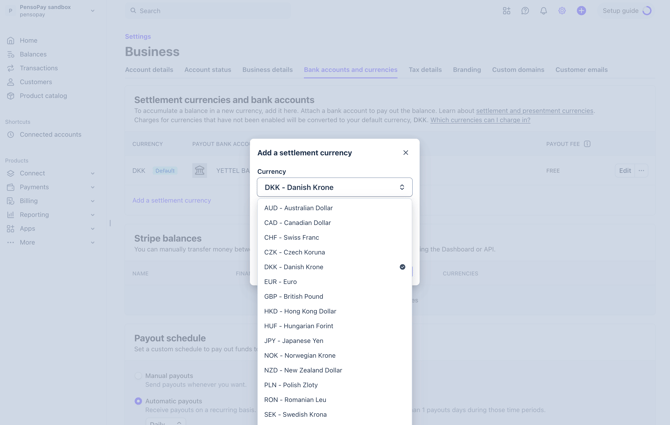Open the notifications bell
The height and width of the screenshot is (425, 670).
(544, 11)
